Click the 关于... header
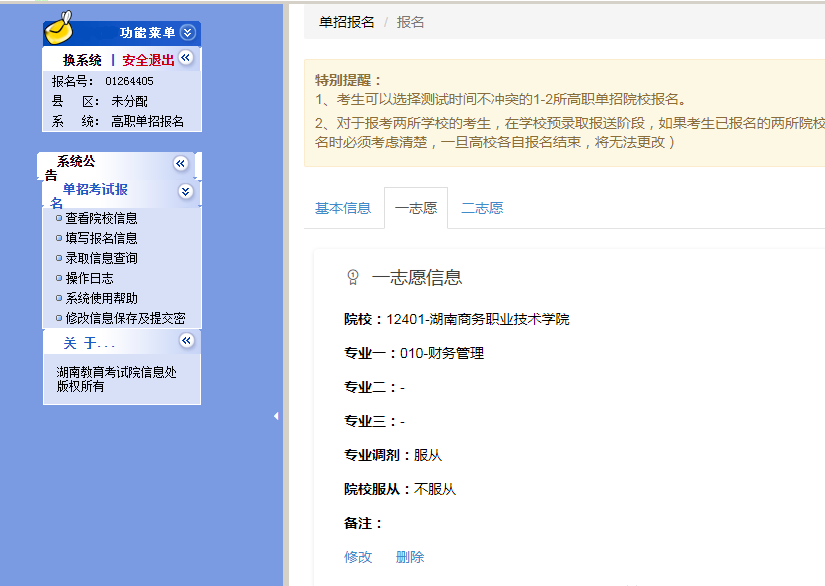 (89, 343)
